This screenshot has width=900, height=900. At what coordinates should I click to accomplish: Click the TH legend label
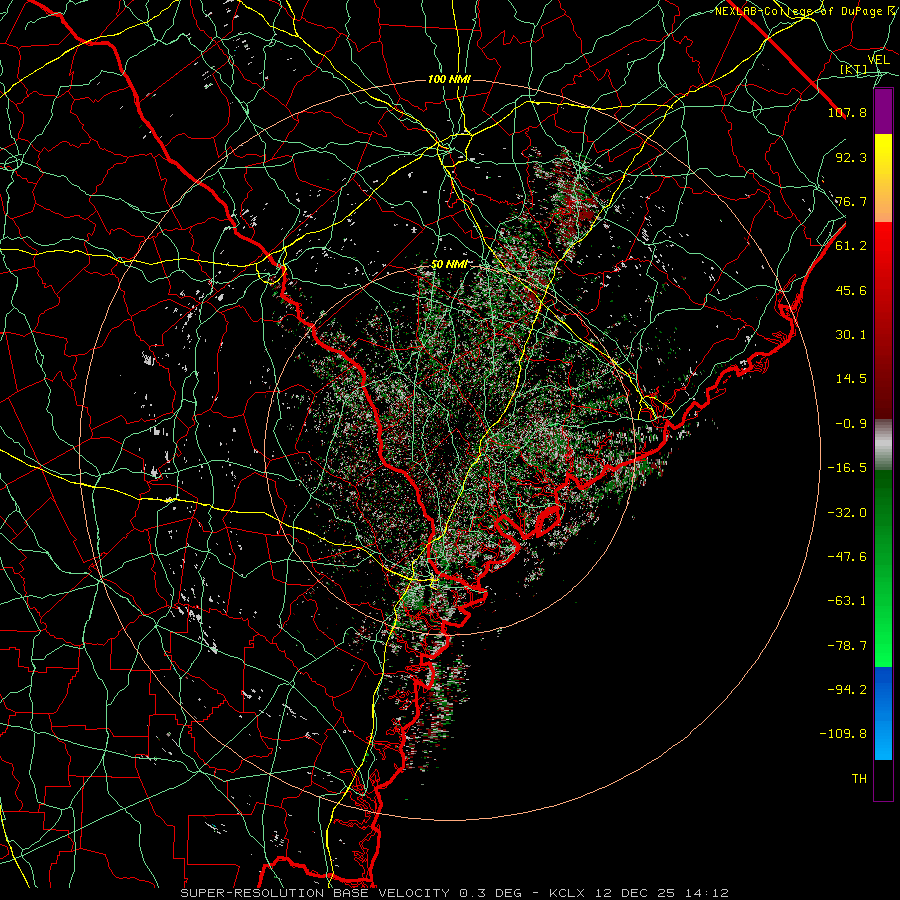click(859, 779)
